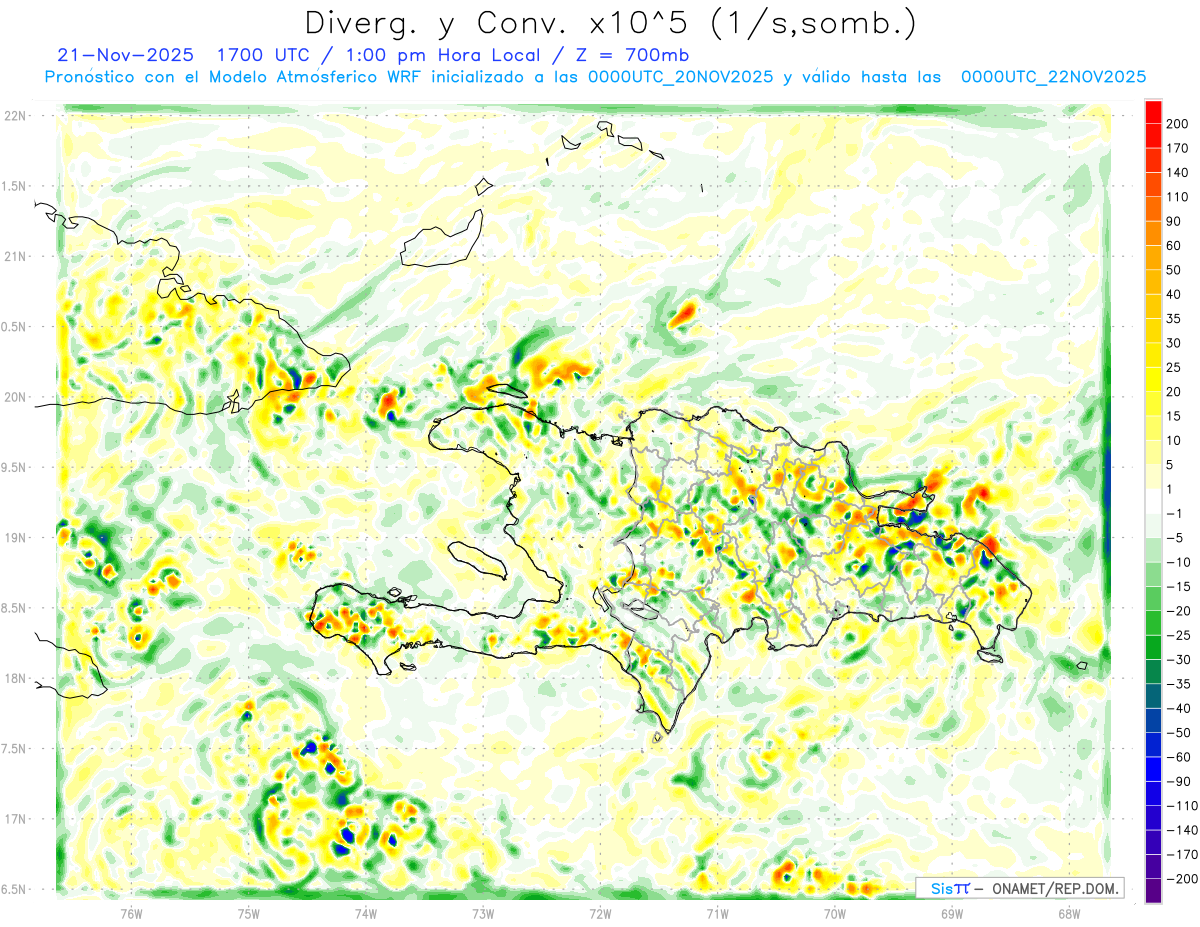Click the valid-until time '0000UTC_22NOV2025'
Image resolution: width=1200 pixels, height=927 pixels.
tap(1053, 77)
